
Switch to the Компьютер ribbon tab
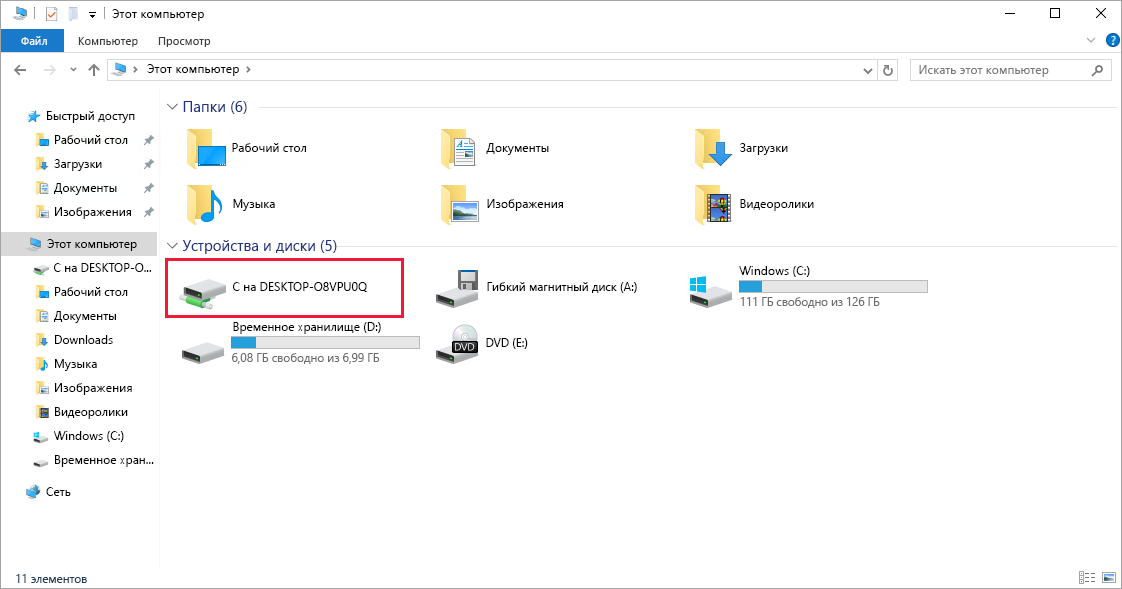tap(107, 41)
